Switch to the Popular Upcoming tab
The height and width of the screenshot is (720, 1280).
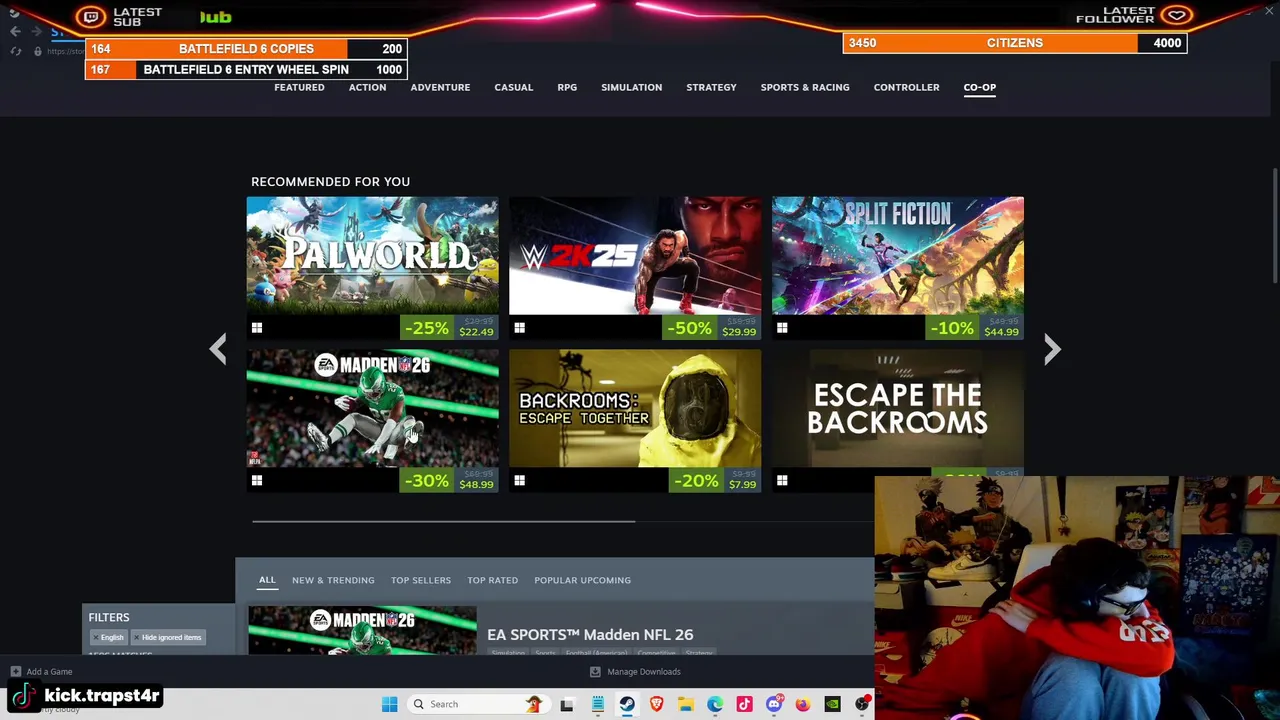[x=582, y=580]
